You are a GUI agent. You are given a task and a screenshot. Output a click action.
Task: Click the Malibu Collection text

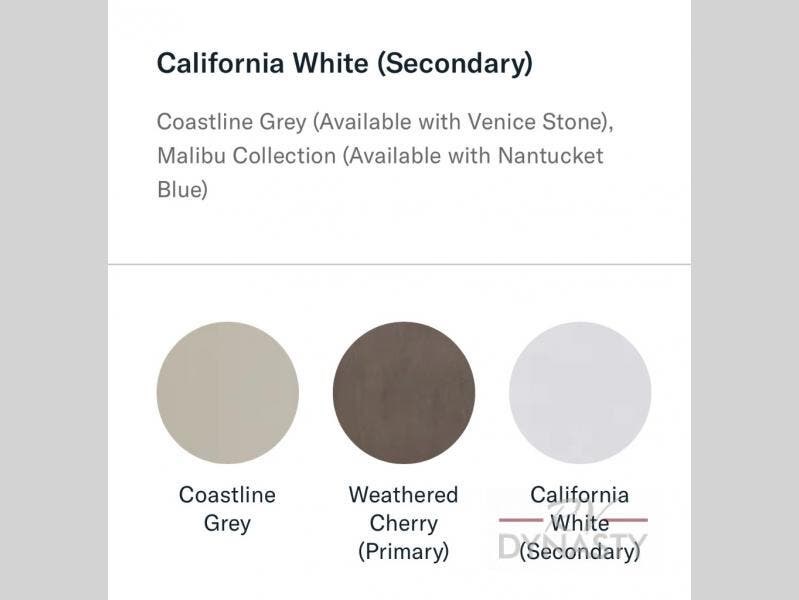point(247,156)
